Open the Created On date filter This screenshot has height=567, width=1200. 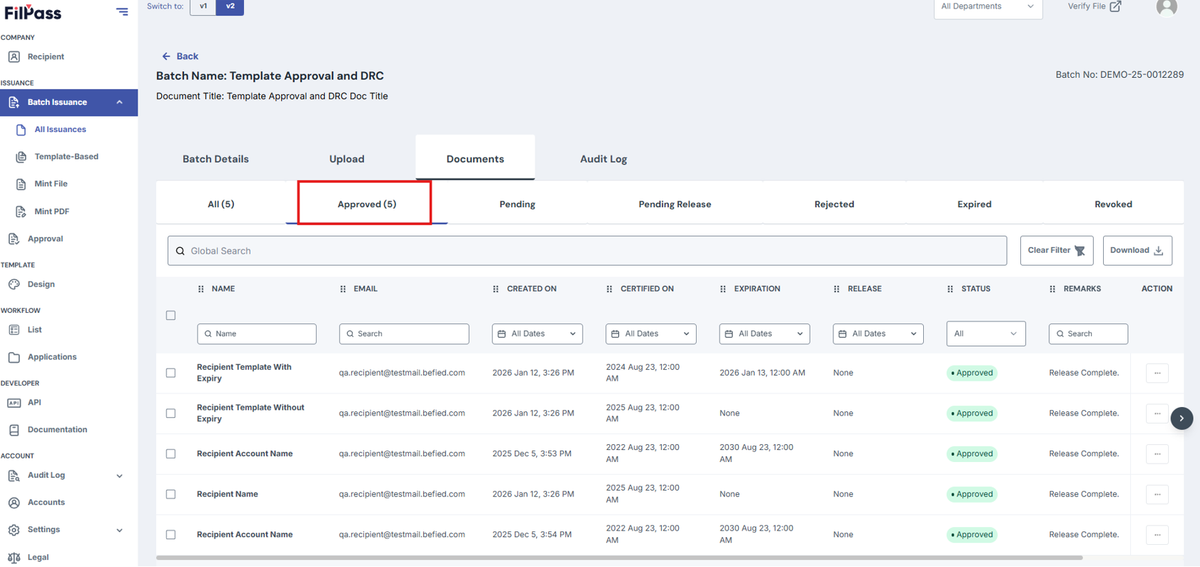(538, 334)
